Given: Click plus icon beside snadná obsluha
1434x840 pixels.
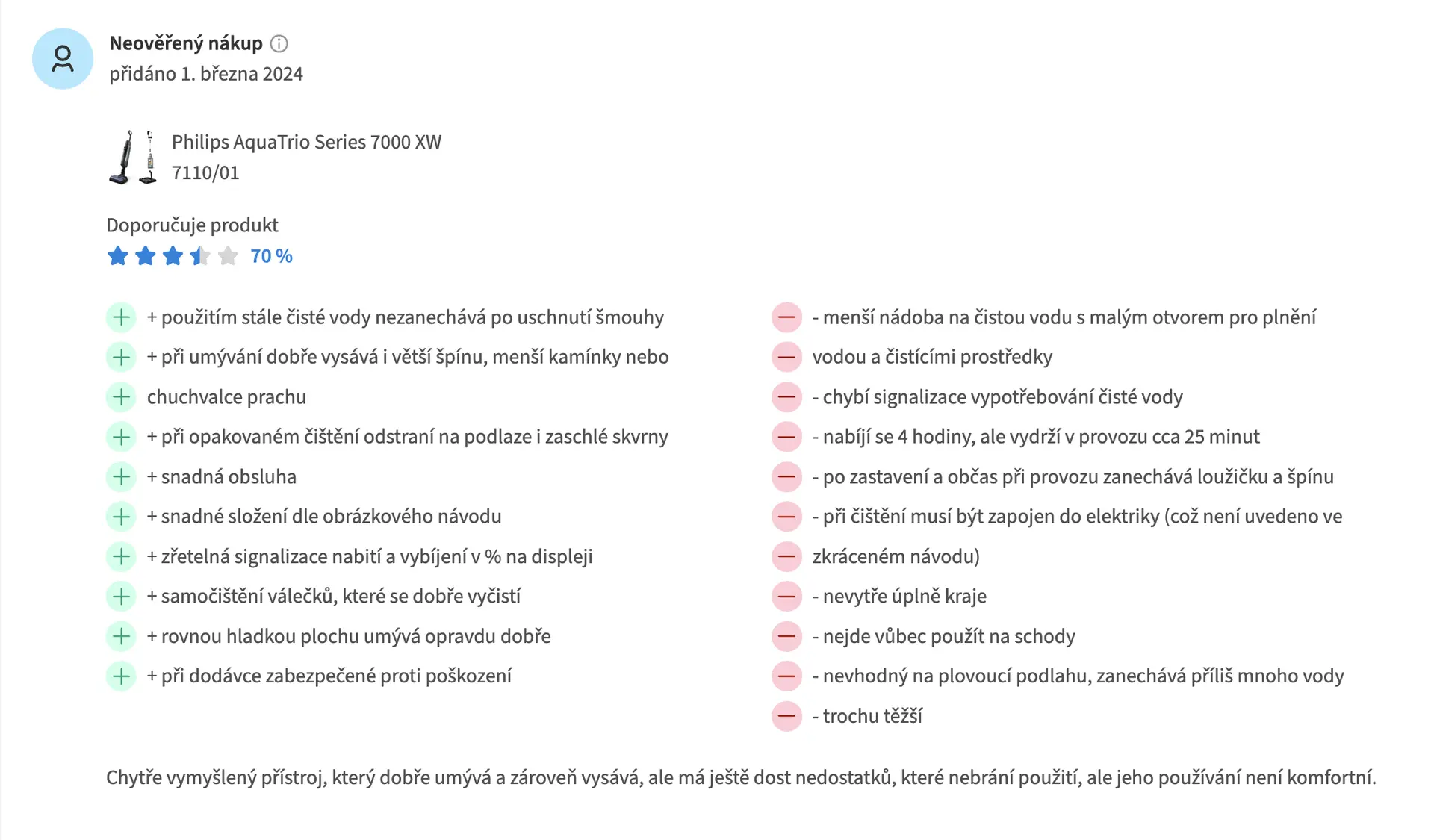Looking at the screenshot, I should pyautogui.click(x=121, y=476).
